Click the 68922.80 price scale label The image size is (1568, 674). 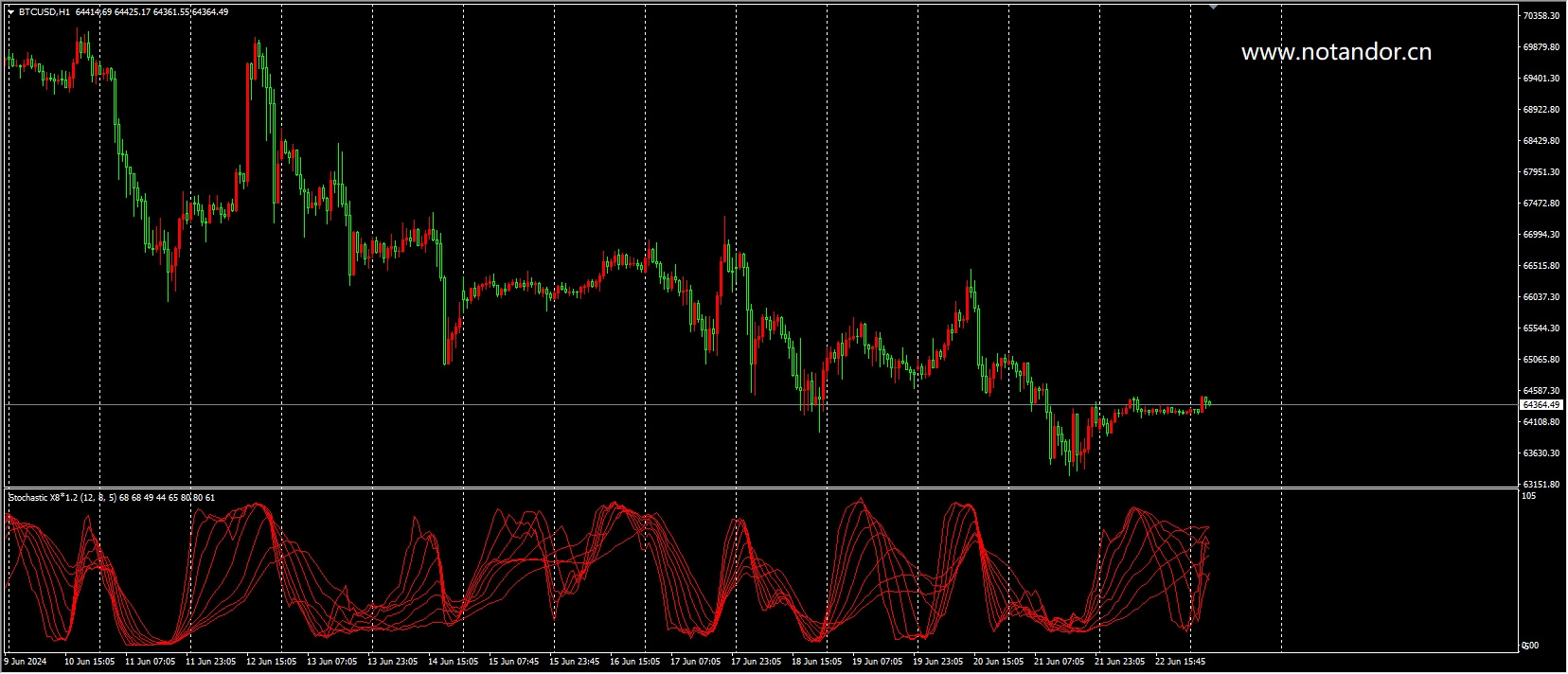point(1541,110)
